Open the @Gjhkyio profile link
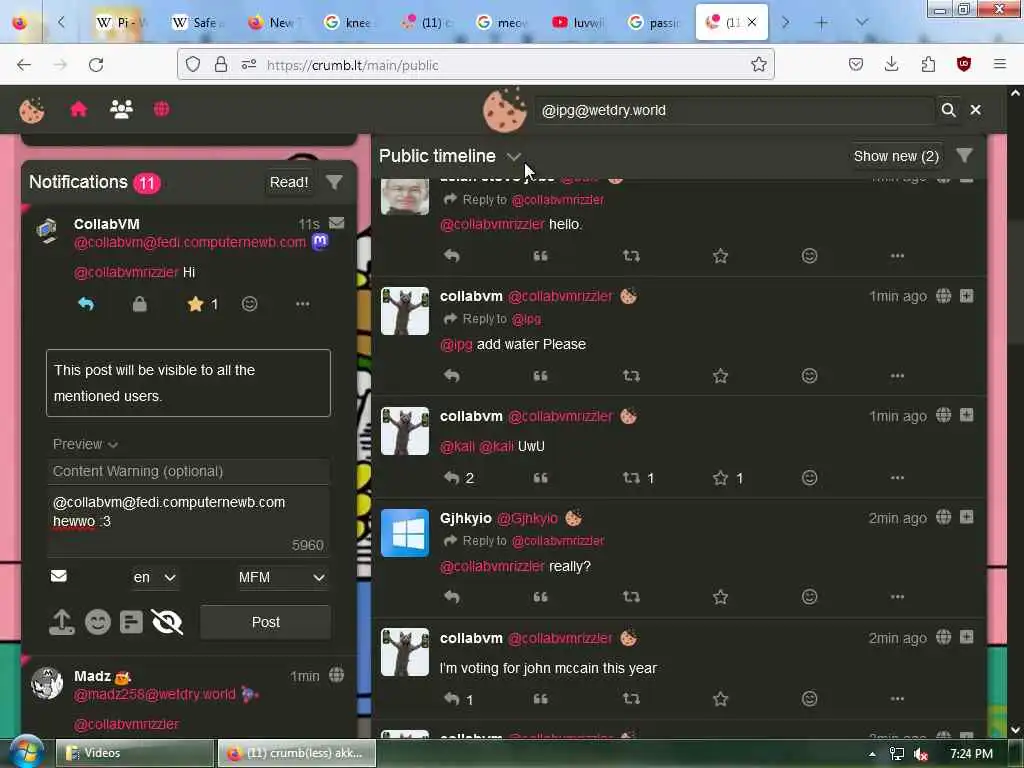 tap(527, 518)
